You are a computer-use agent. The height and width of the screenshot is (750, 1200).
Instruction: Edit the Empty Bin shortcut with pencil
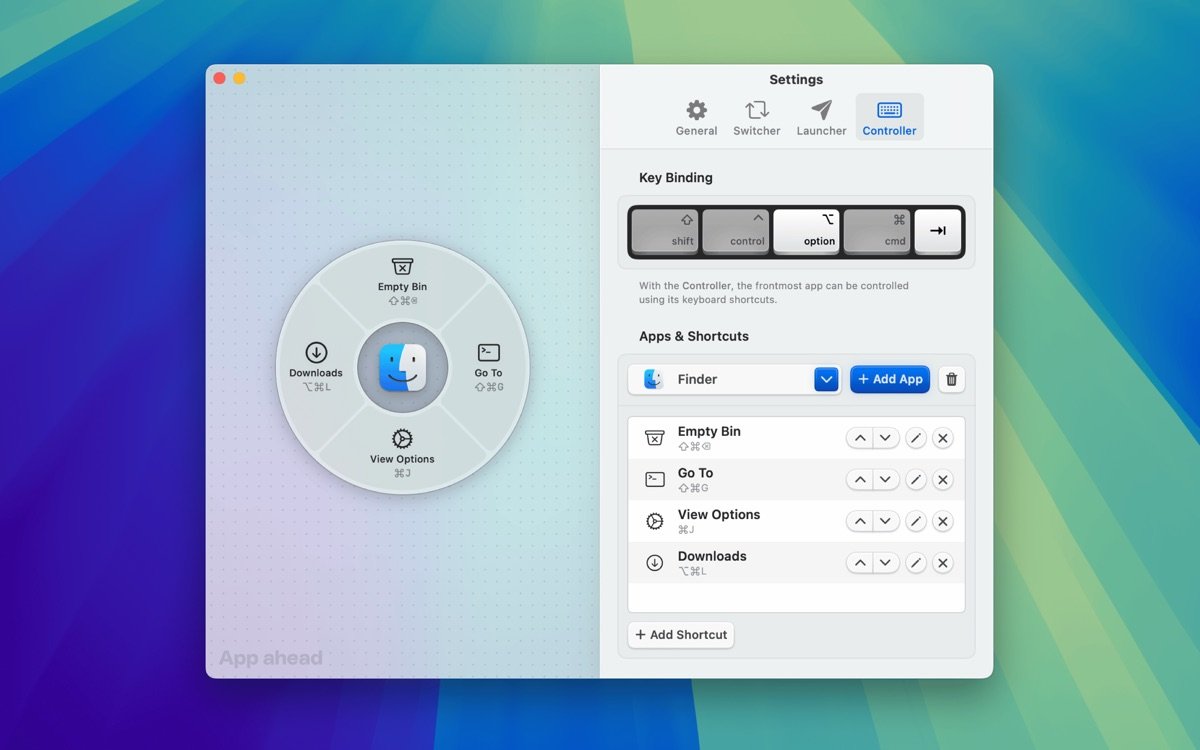pyautogui.click(x=915, y=438)
